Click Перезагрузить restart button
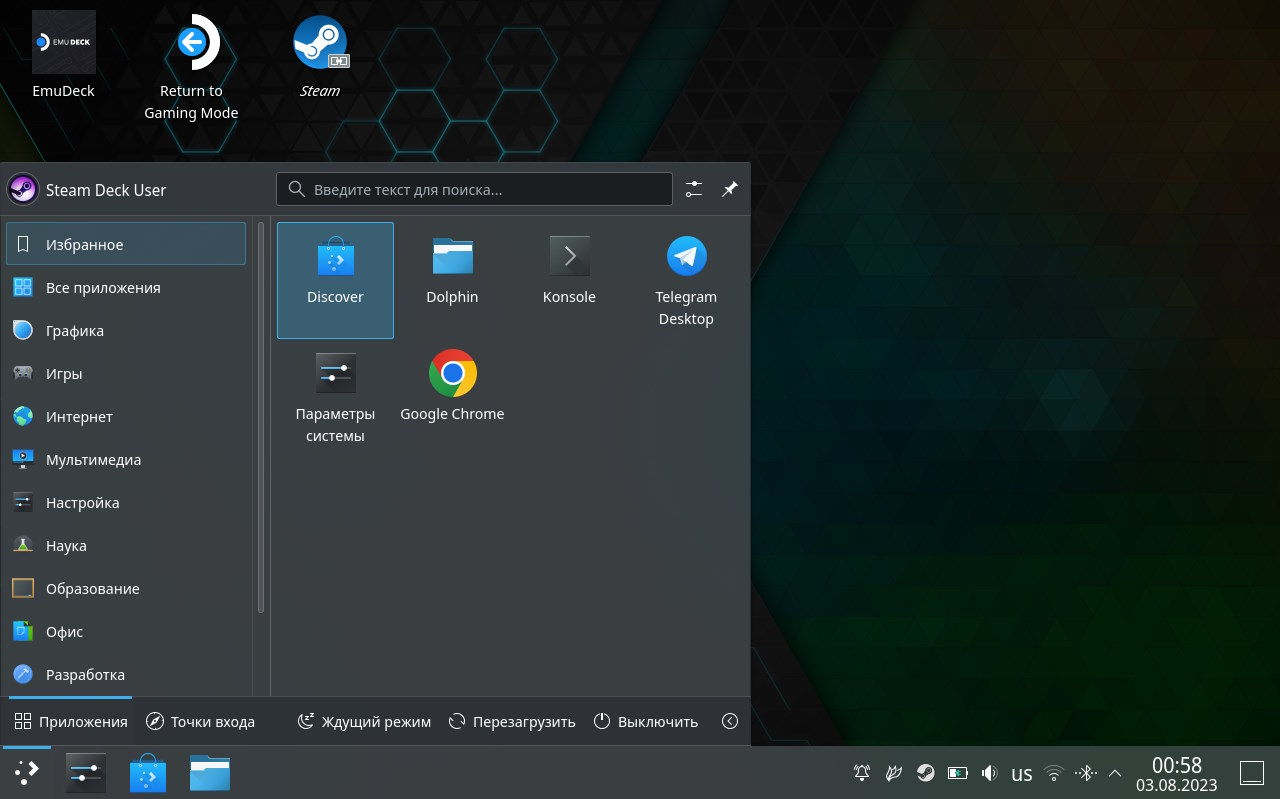This screenshot has height=799, width=1280. point(512,721)
